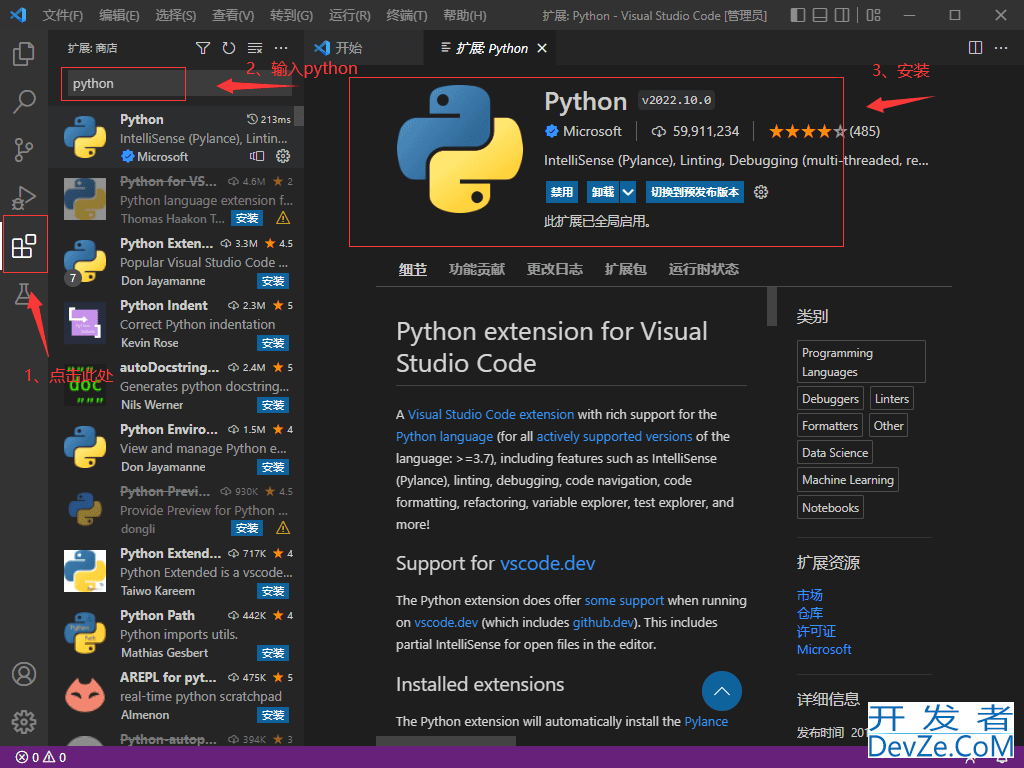This screenshot has width=1024, height=768.
Task: Open the 编辑(E) menu
Action: tap(119, 15)
